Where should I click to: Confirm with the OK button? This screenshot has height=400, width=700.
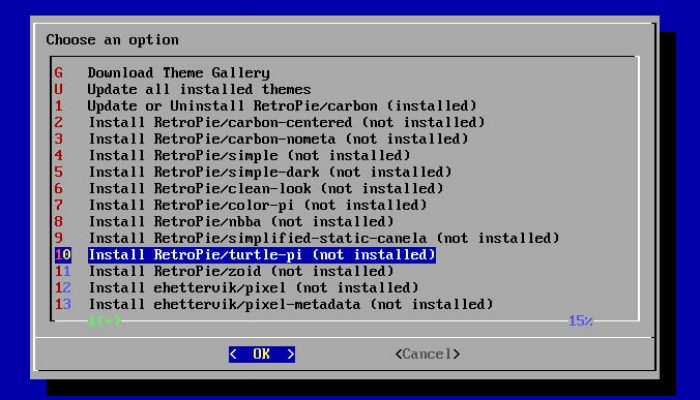262,354
